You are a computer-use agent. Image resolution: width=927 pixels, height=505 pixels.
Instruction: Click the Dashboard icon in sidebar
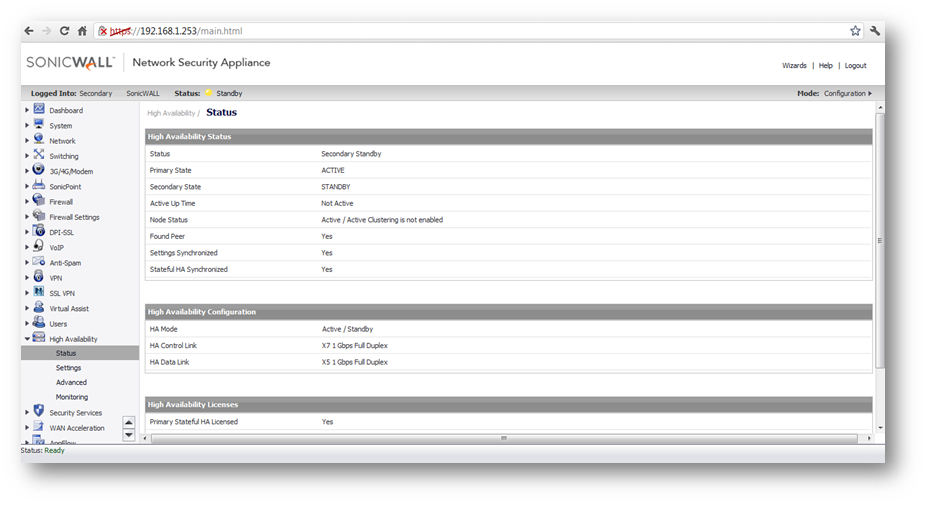[39, 109]
